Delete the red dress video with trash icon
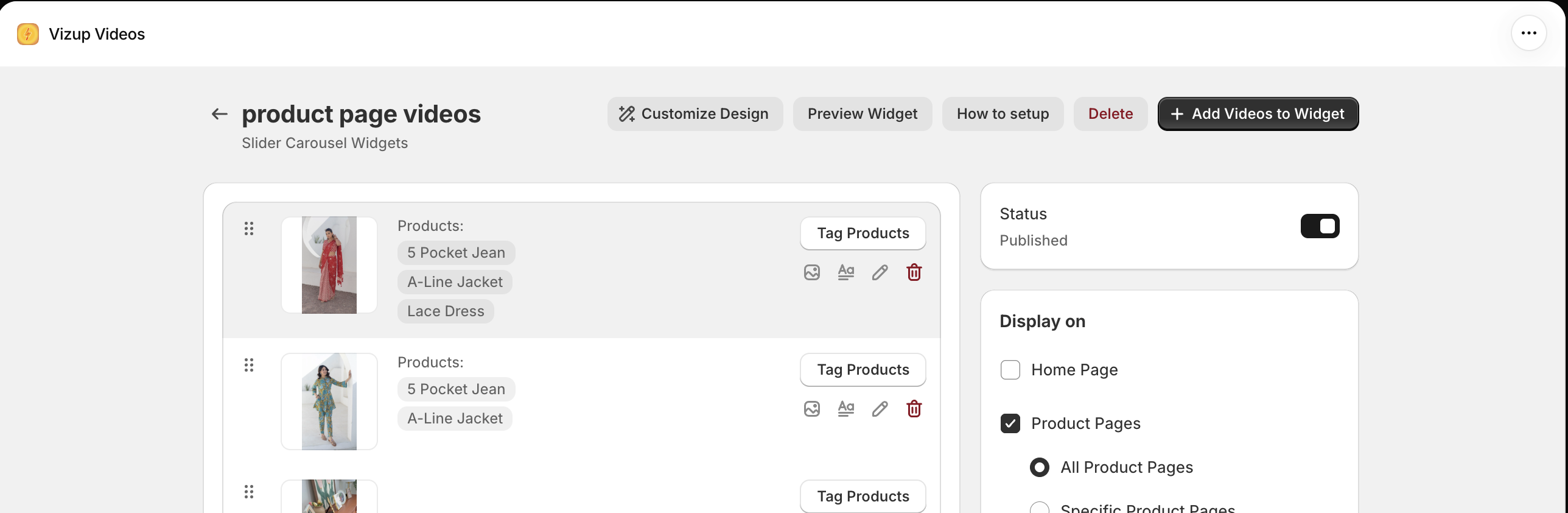 tap(914, 272)
